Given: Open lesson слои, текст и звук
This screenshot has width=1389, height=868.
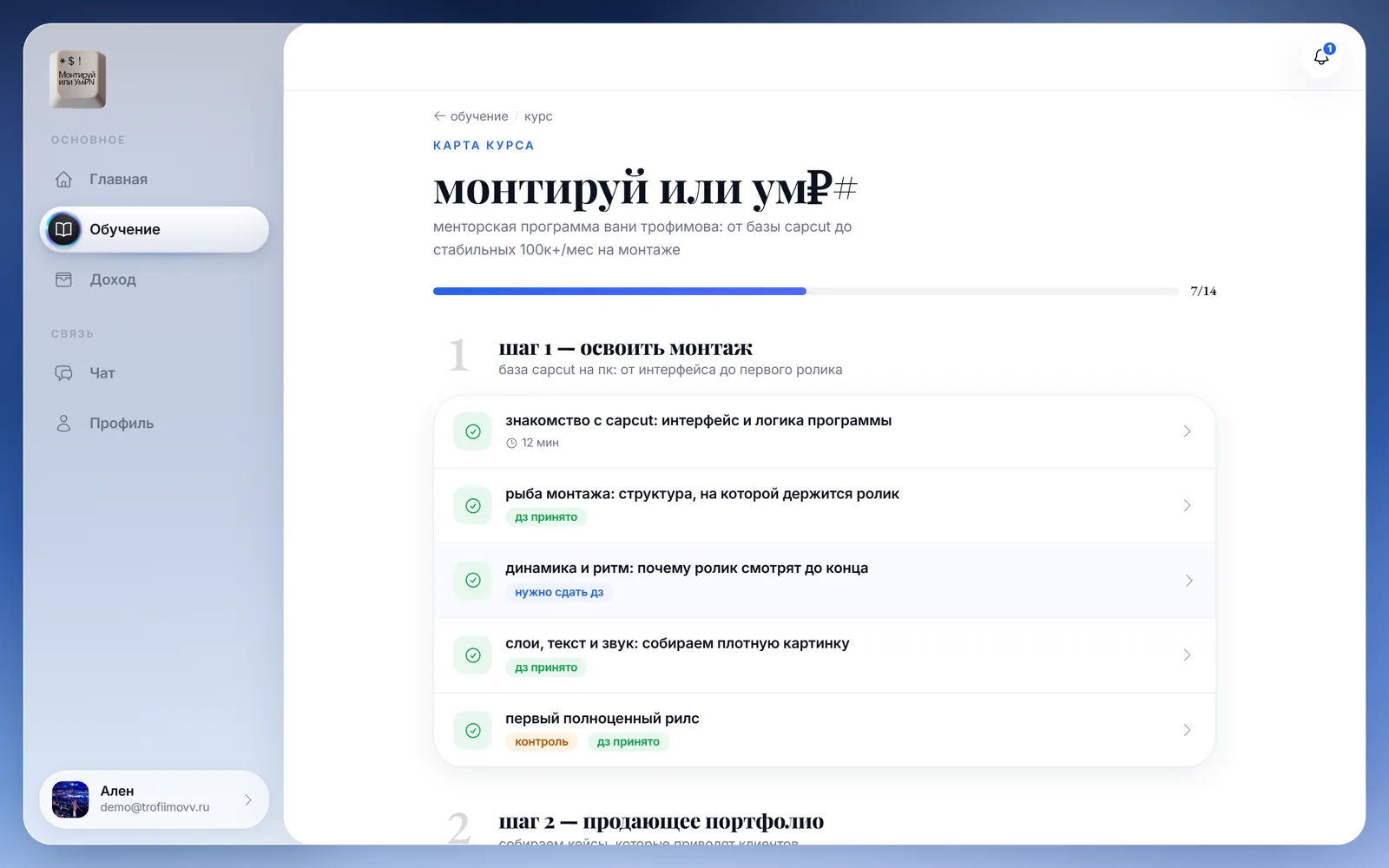Looking at the screenshot, I should [x=825, y=655].
